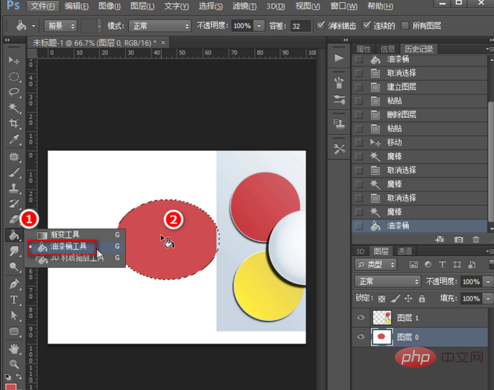
Task: Open the options bar 不透明度 slider arrow
Action: click(259, 26)
